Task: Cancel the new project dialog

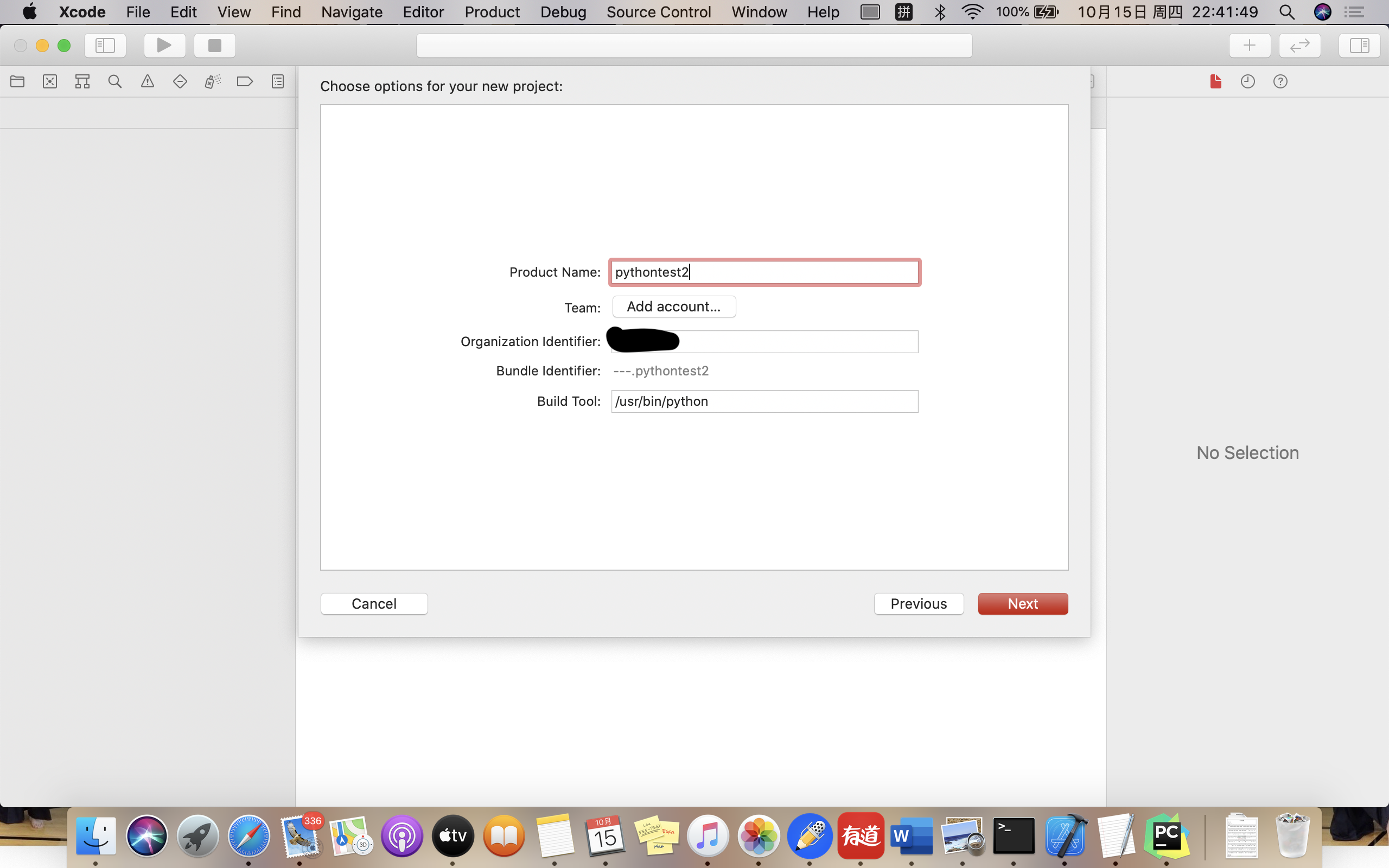Action: click(x=374, y=603)
